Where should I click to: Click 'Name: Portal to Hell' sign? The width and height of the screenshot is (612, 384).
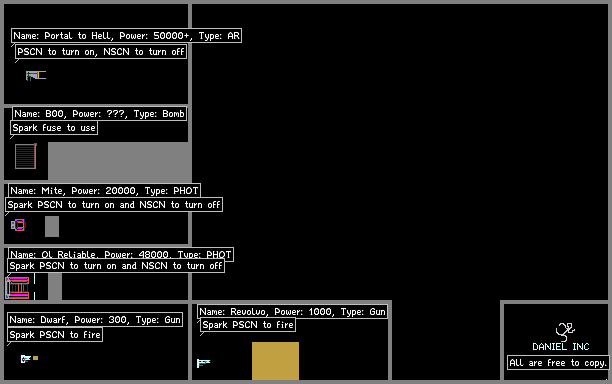126,36
